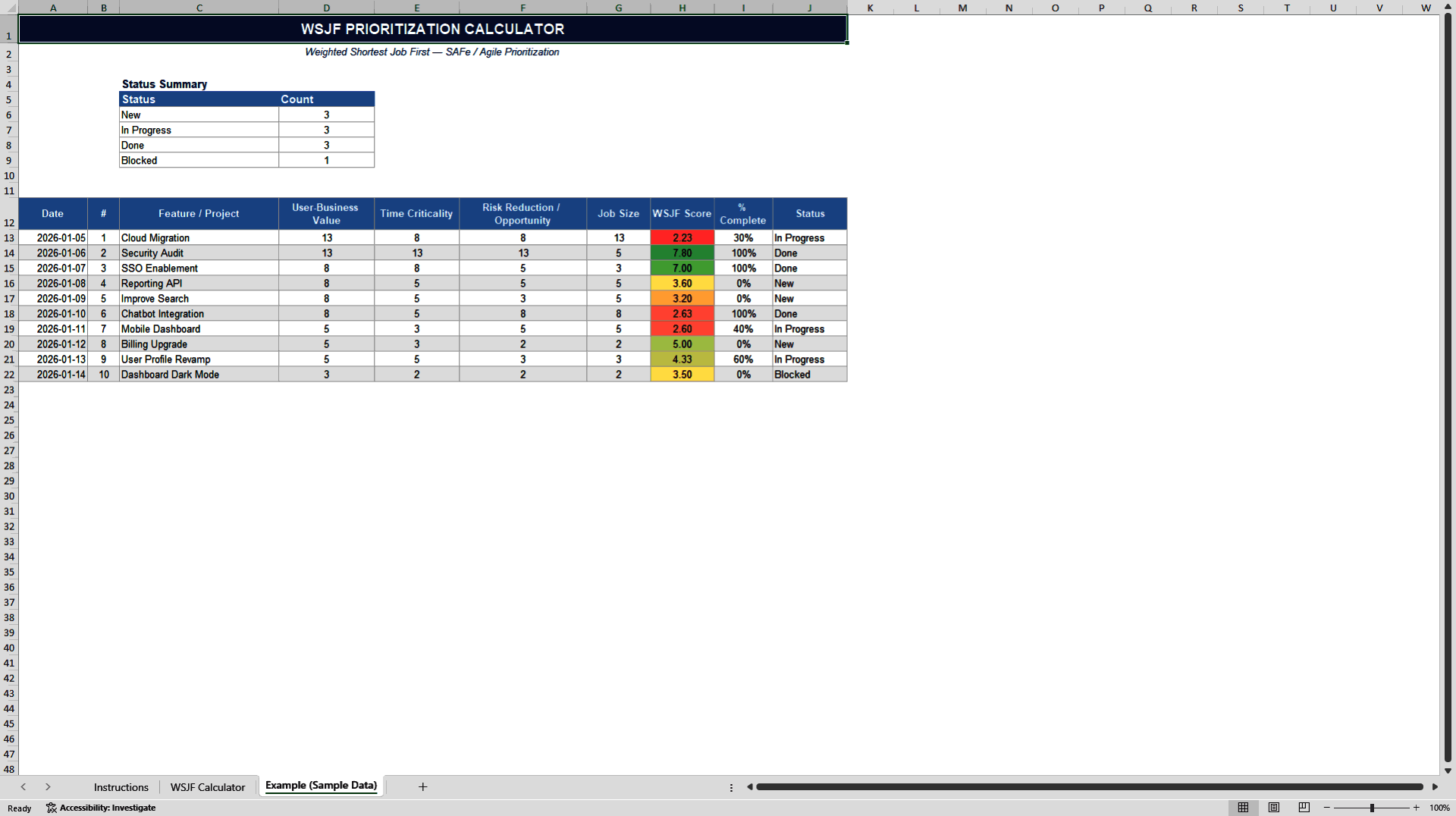Select column A header
The image size is (1456, 816).
tap(53, 8)
